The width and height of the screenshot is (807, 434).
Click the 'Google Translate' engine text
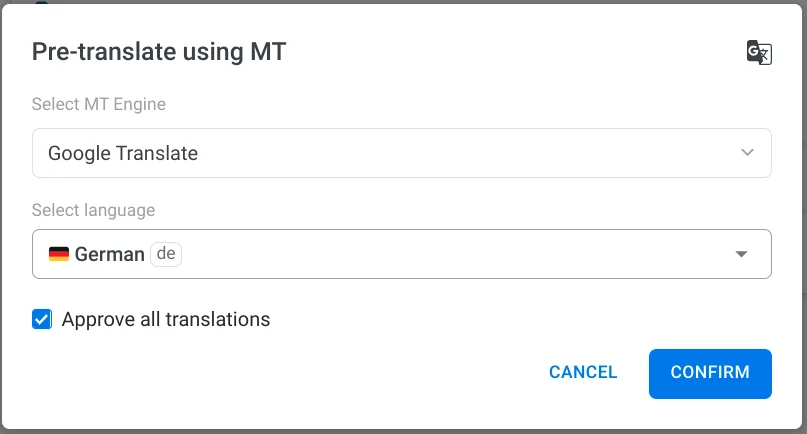pyautogui.click(x=123, y=153)
